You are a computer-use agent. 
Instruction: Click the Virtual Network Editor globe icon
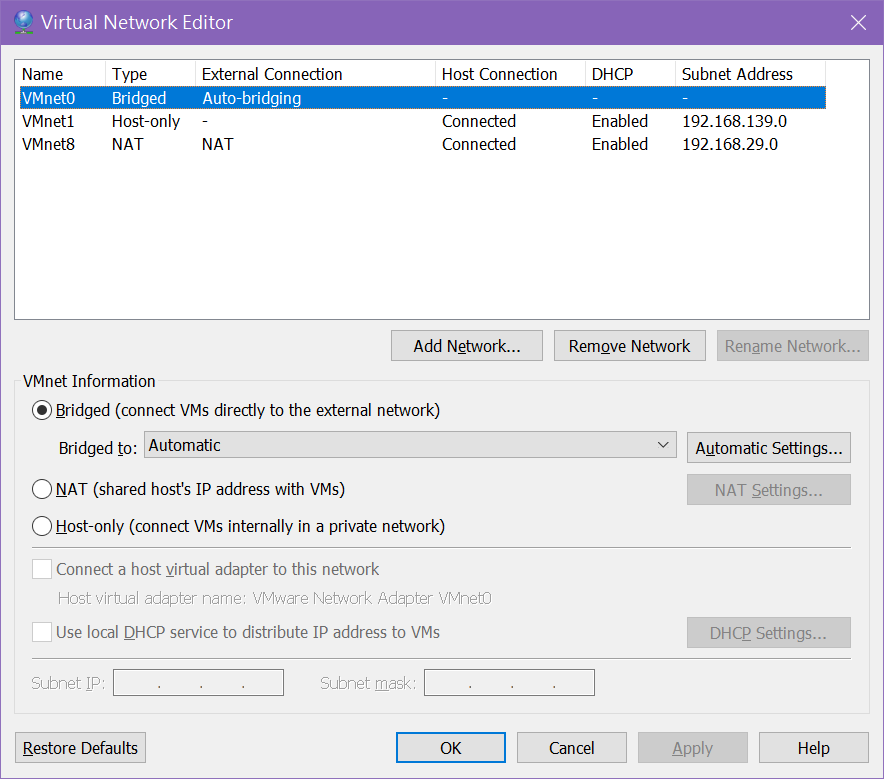[23, 22]
